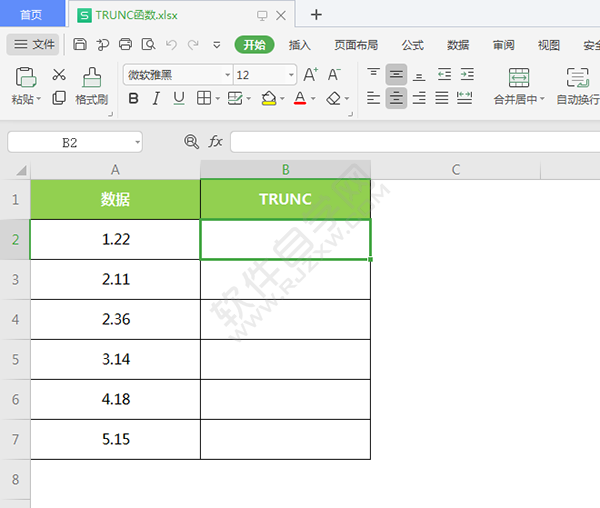600x508 pixels.
Task: Toggle Top Align
Action: (x=373, y=74)
